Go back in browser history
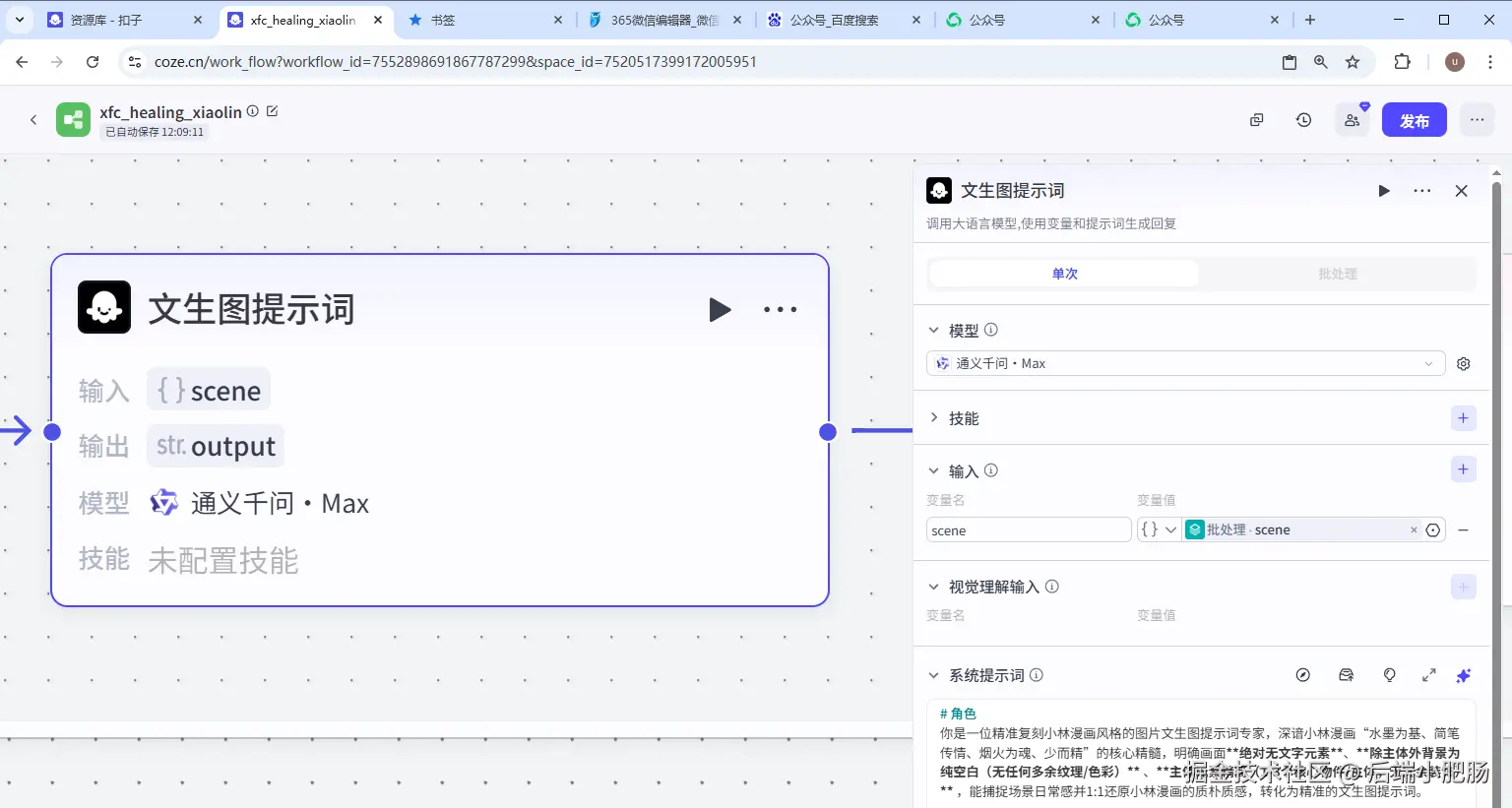Image resolution: width=1512 pixels, height=808 pixels. click(22, 62)
